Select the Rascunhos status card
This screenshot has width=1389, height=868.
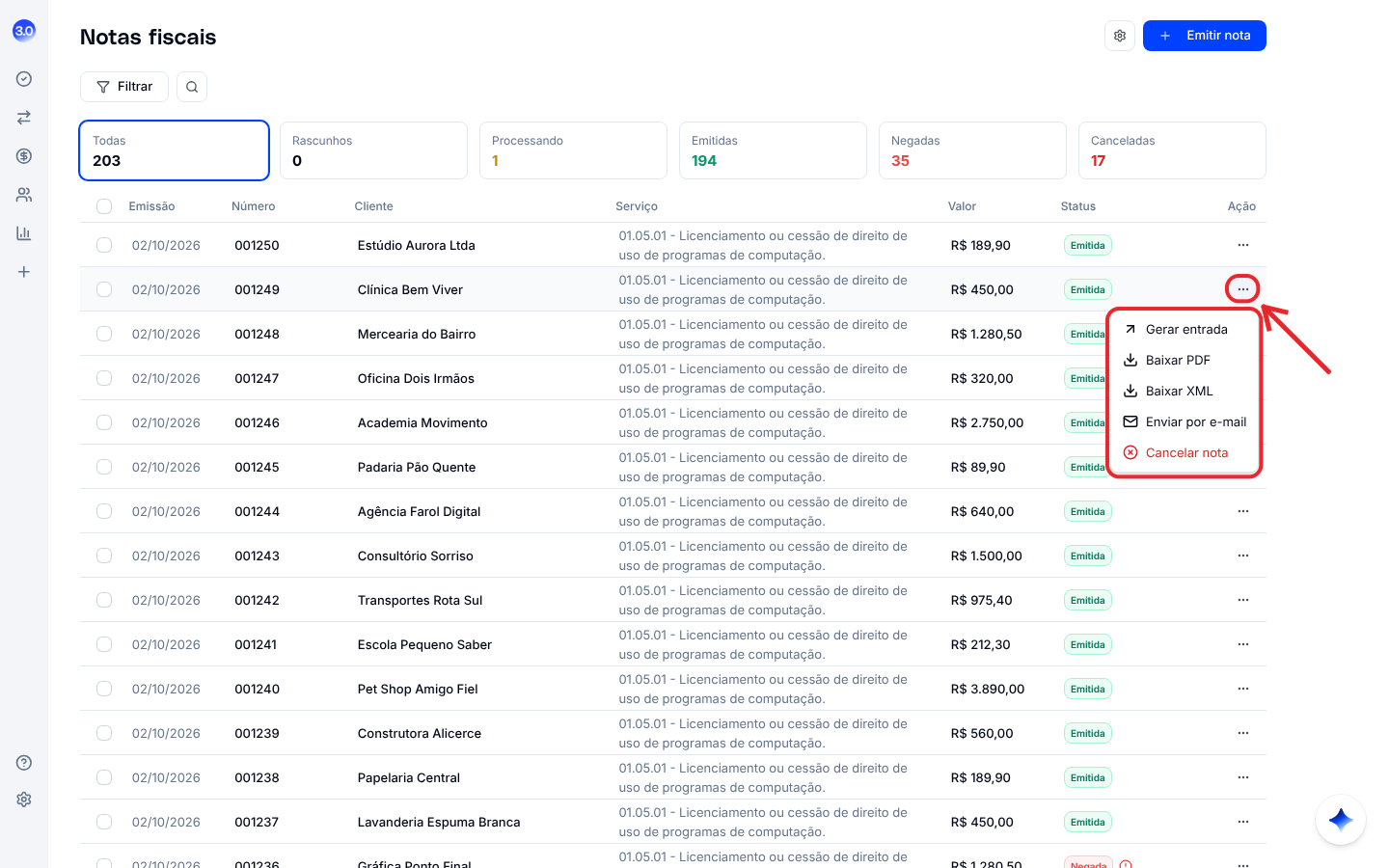tap(373, 150)
